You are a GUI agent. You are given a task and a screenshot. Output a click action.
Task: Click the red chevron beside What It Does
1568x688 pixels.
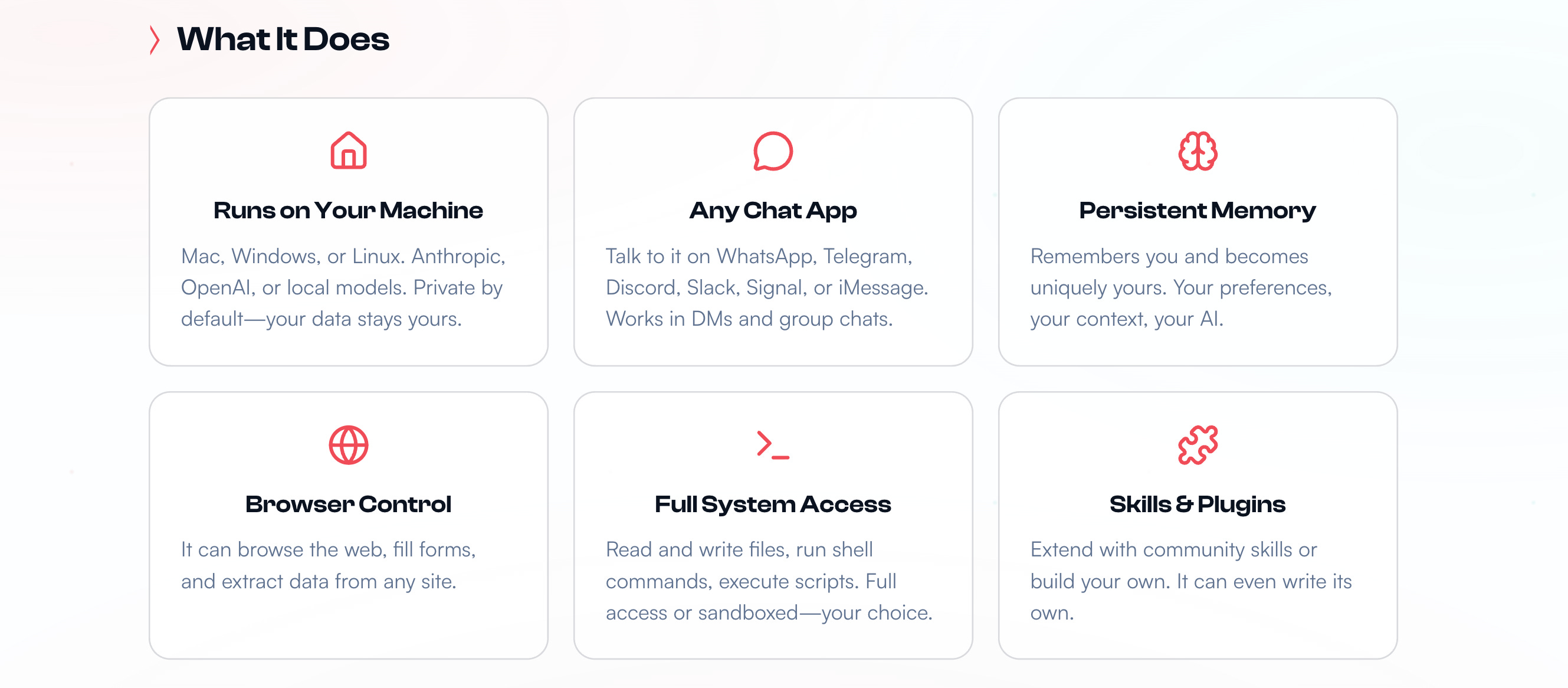click(155, 40)
